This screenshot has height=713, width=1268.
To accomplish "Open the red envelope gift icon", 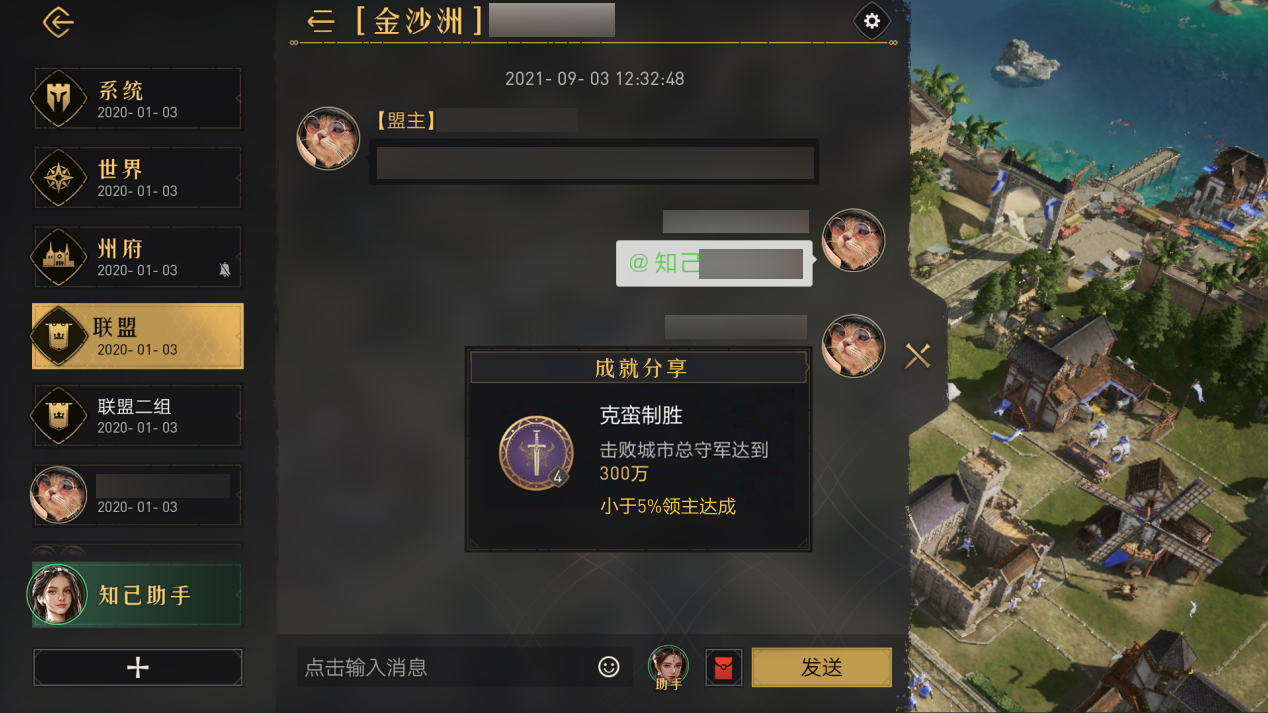I will [723, 668].
